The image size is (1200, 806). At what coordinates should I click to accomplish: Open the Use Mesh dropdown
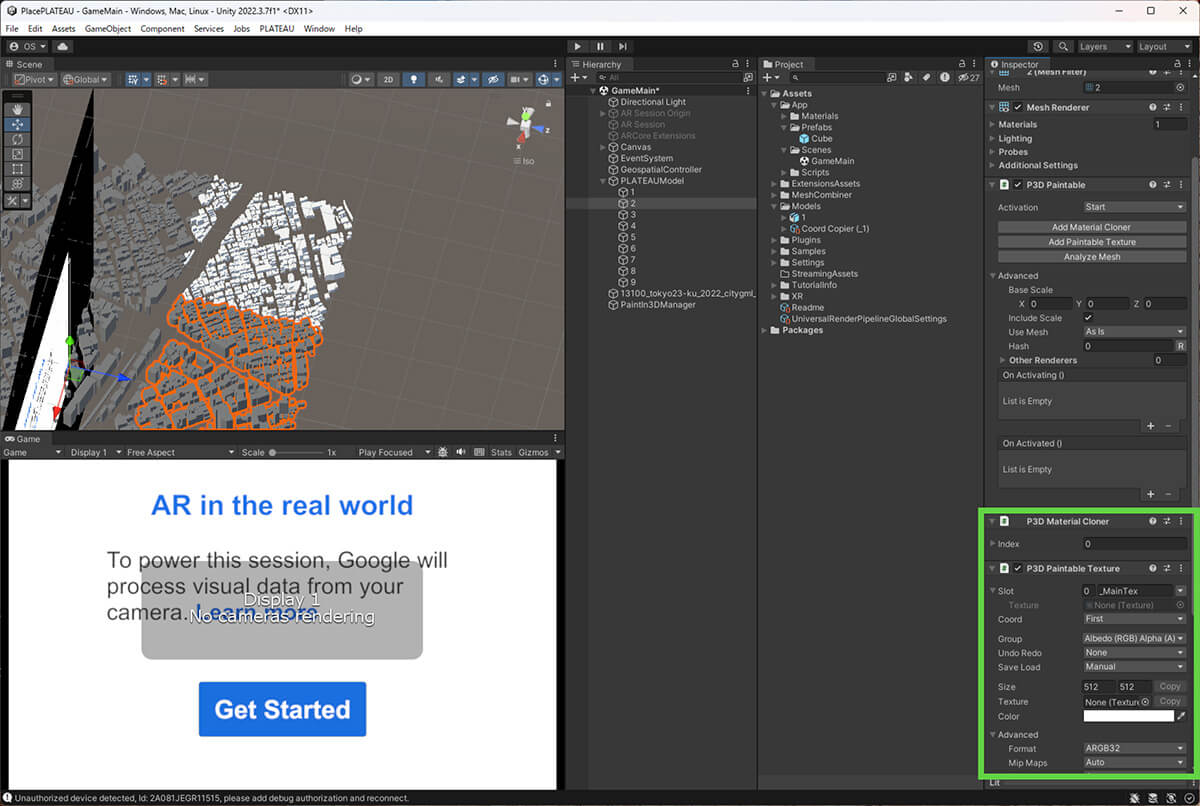coord(1134,332)
